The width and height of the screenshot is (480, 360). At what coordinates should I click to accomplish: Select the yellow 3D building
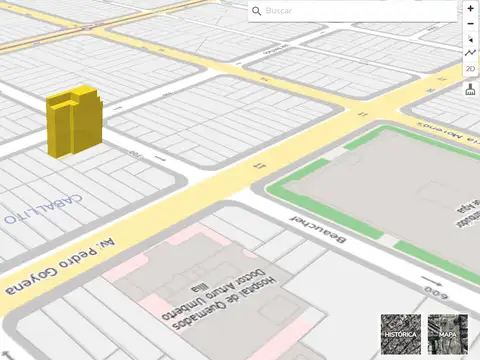point(74,121)
